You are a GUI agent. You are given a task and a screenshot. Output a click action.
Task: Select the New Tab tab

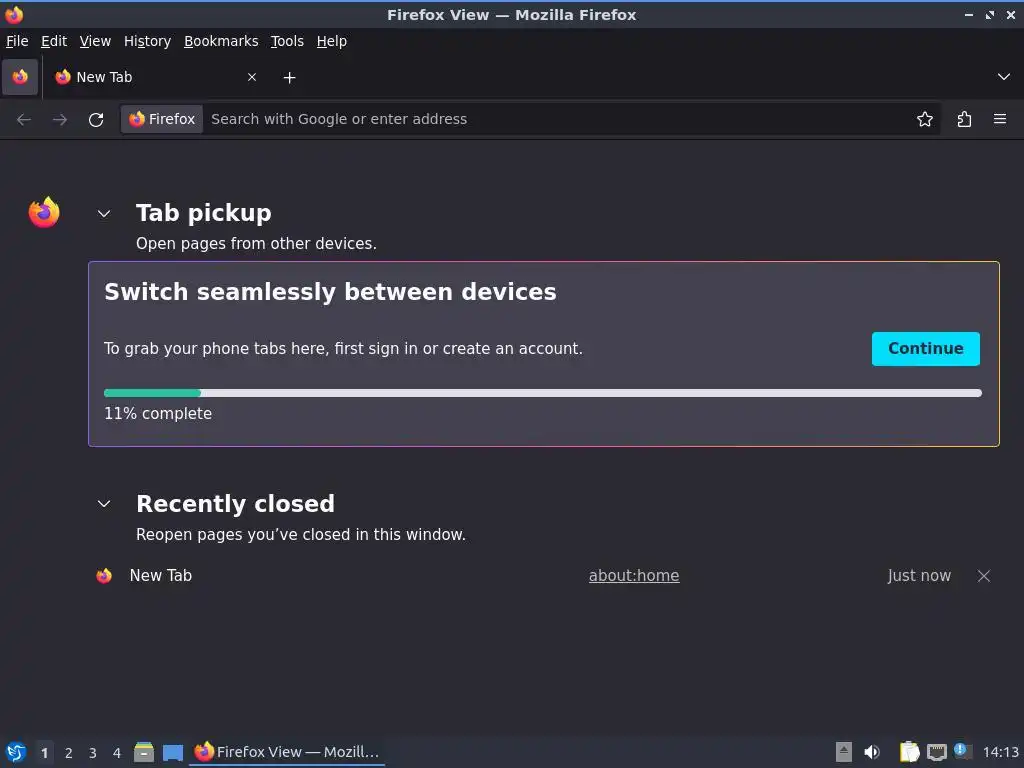tap(155, 77)
